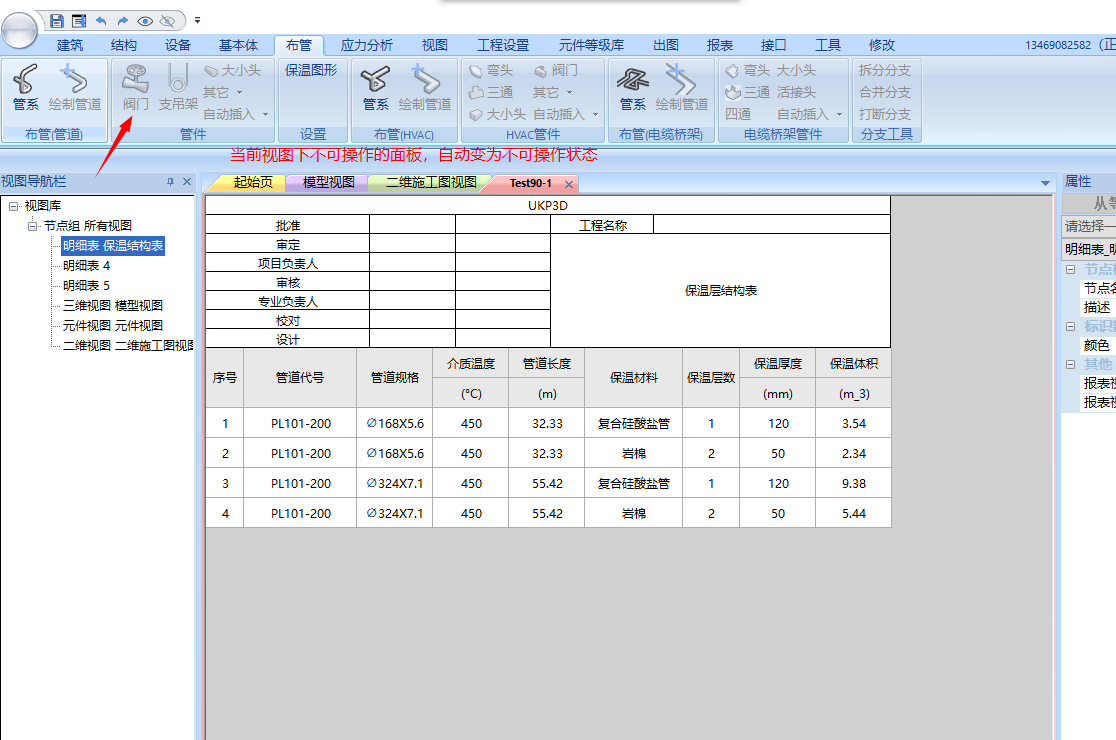Viewport: 1116px width, 740px height.
Task: Click the 保温图形 button in 设置 group
Action: (311, 70)
